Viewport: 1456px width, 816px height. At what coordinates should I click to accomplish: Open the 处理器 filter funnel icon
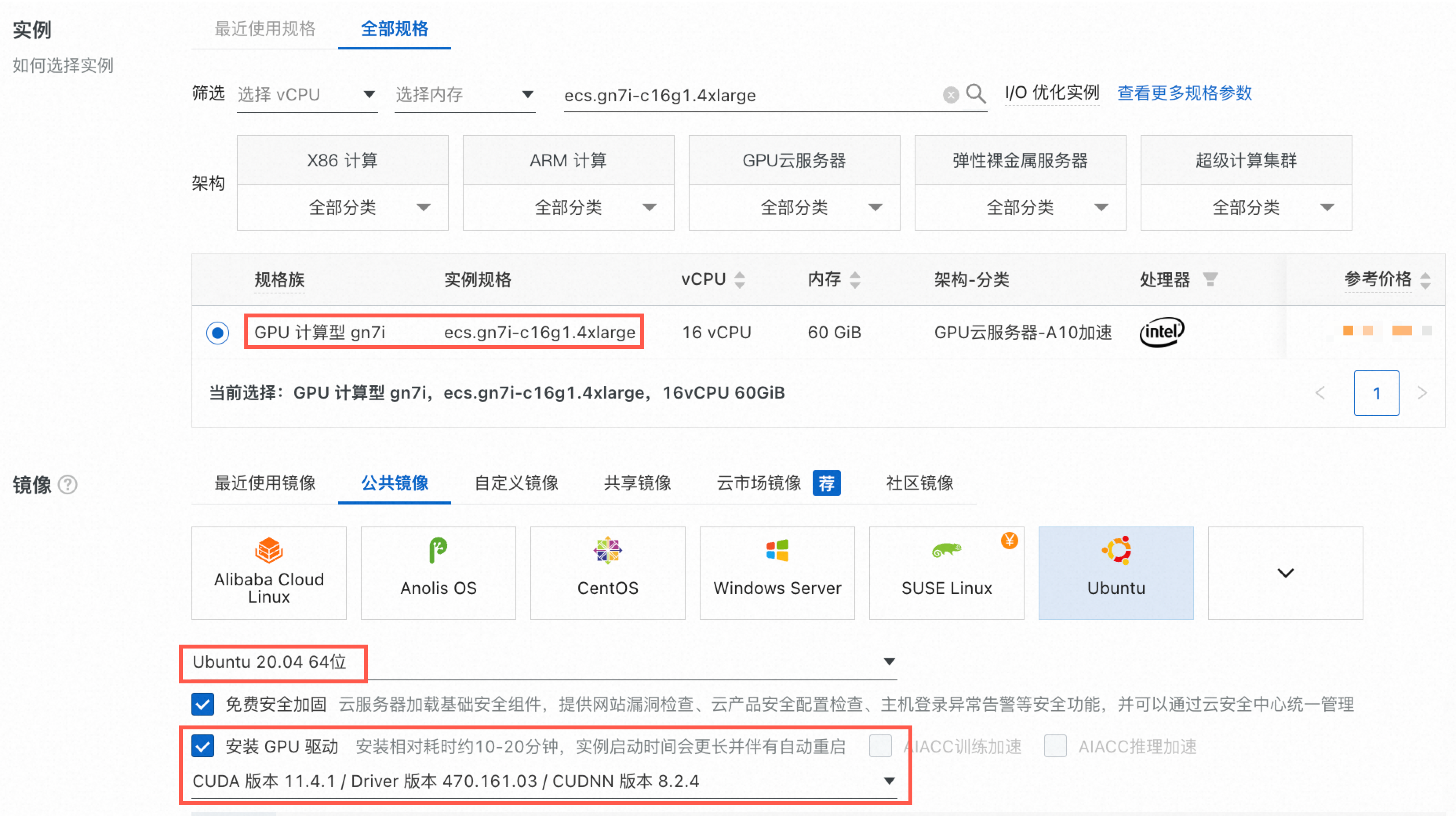tap(1210, 279)
